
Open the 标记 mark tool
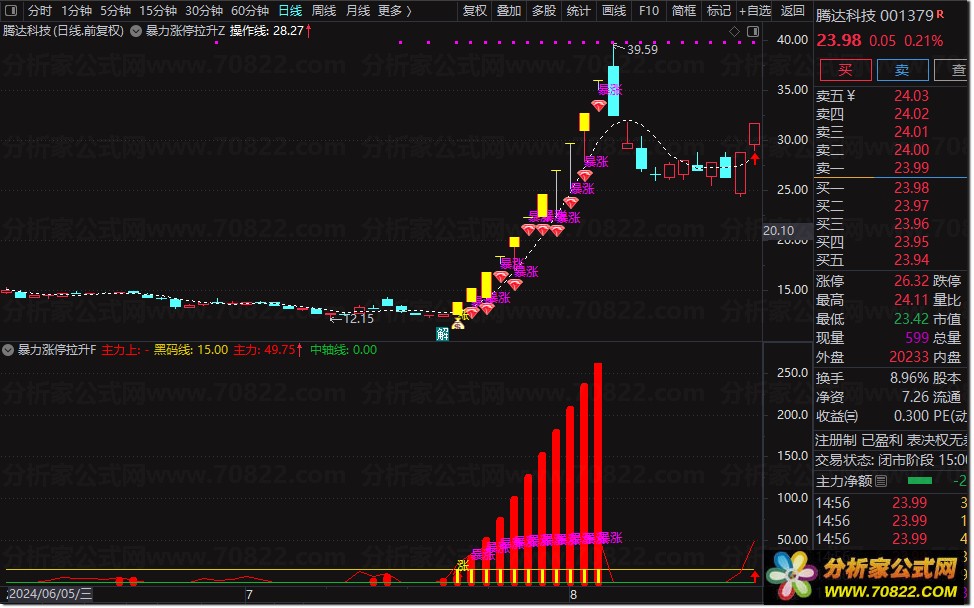pyautogui.click(x=719, y=11)
